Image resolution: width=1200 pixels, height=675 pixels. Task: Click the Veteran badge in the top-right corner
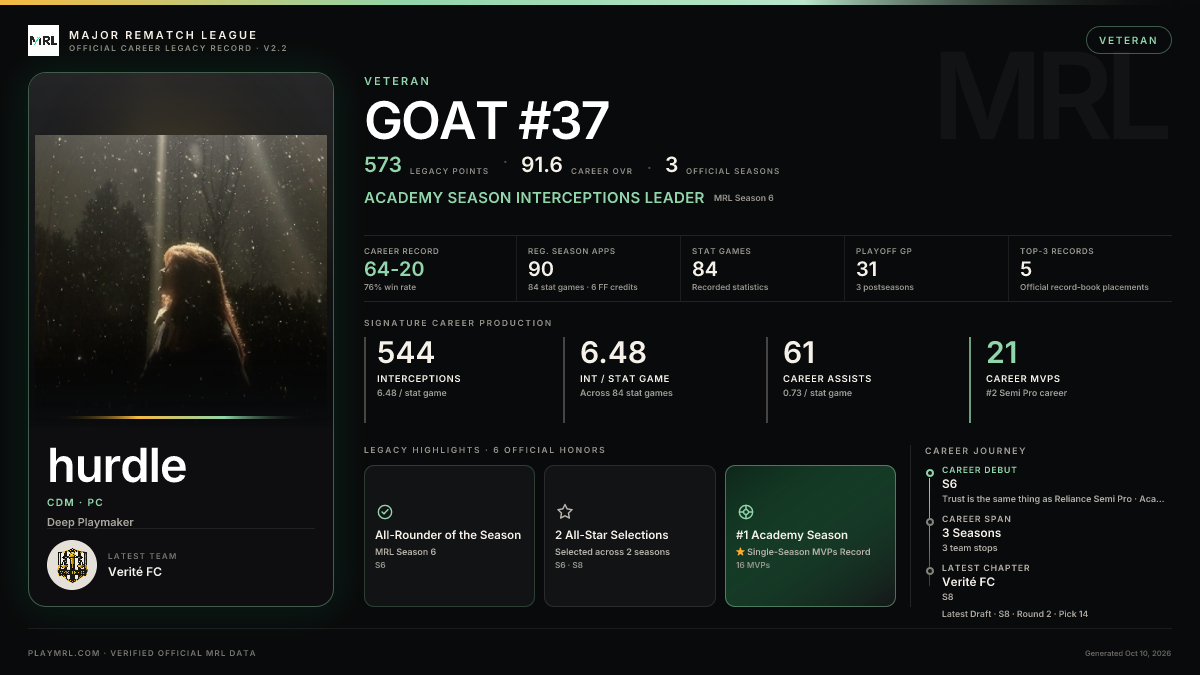coord(1128,40)
